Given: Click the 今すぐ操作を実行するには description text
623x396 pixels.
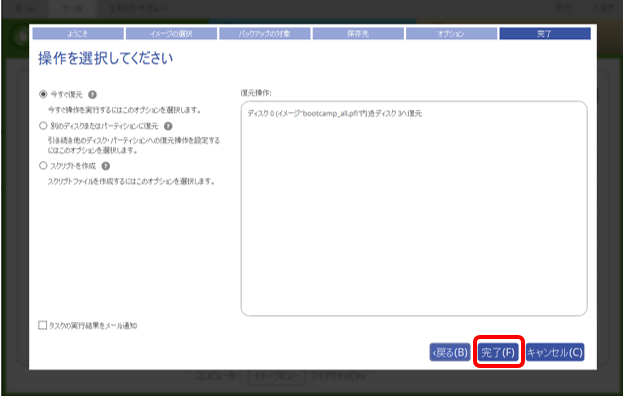Looking at the screenshot, I should tap(125, 110).
